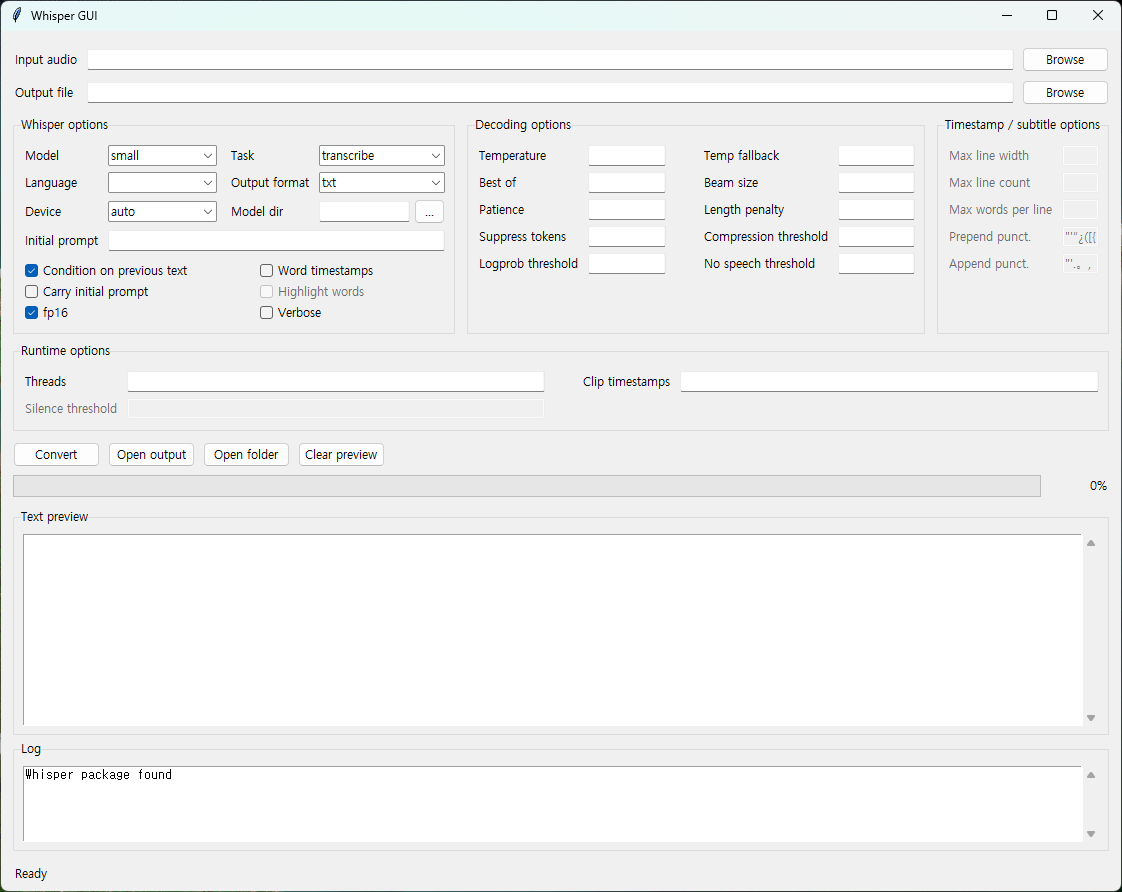Maximize the Whisper GUI window
Screen dimensions: 1122x892
pyautogui.click(x=1052, y=15)
